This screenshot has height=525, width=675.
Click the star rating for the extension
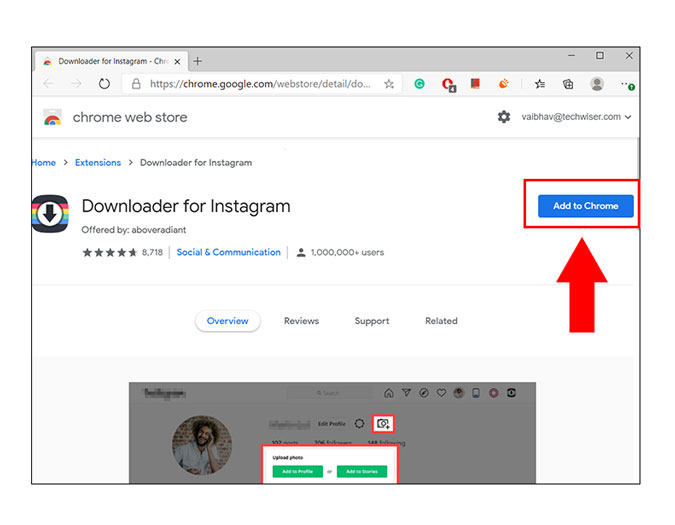tap(110, 252)
